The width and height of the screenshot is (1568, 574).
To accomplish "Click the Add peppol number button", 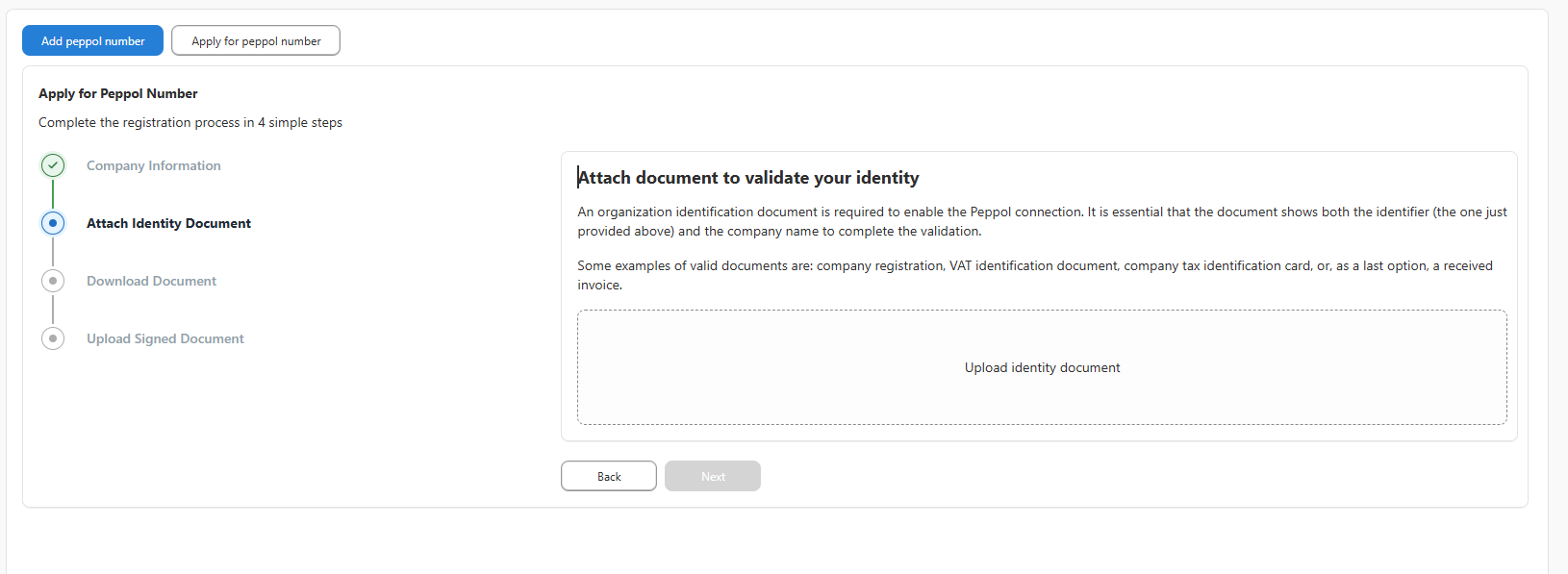I will [92, 41].
